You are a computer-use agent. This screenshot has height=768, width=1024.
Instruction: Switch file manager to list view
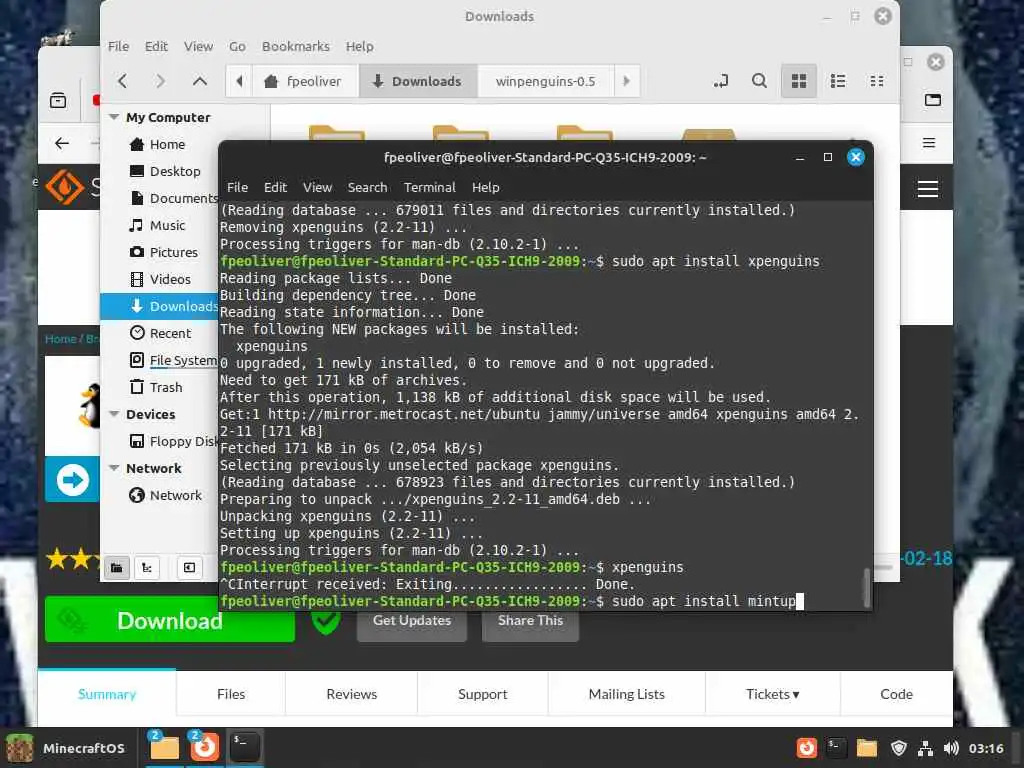[x=838, y=81]
